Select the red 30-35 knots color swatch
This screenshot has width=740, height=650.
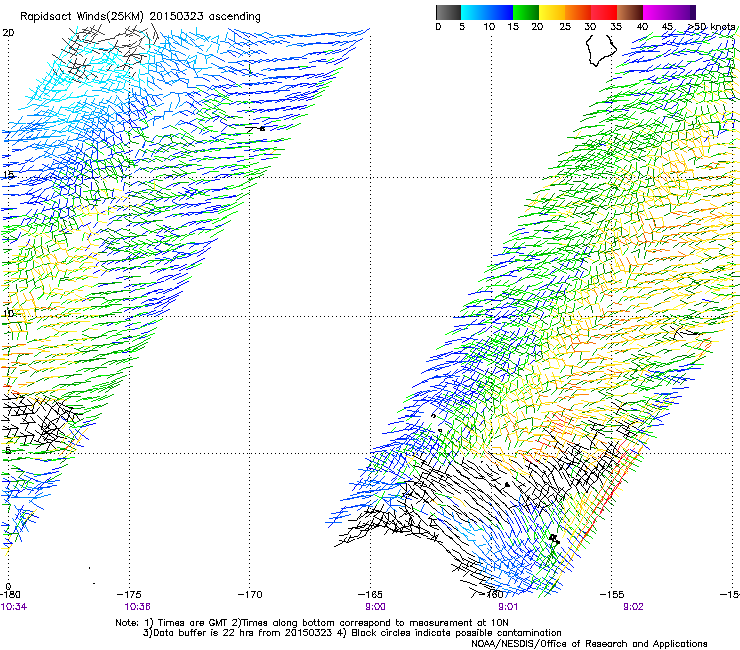(x=604, y=12)
